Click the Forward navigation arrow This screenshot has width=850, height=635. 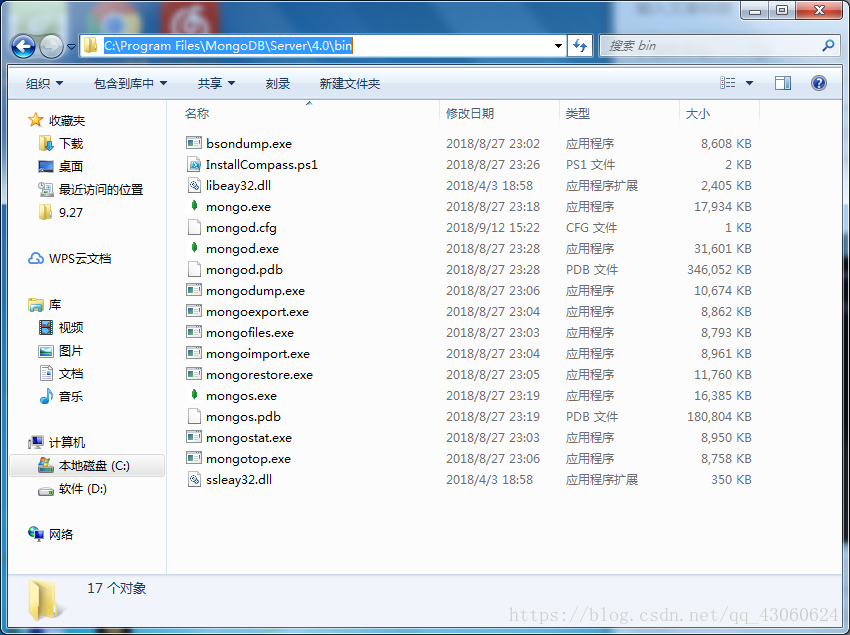coord(51,47)
